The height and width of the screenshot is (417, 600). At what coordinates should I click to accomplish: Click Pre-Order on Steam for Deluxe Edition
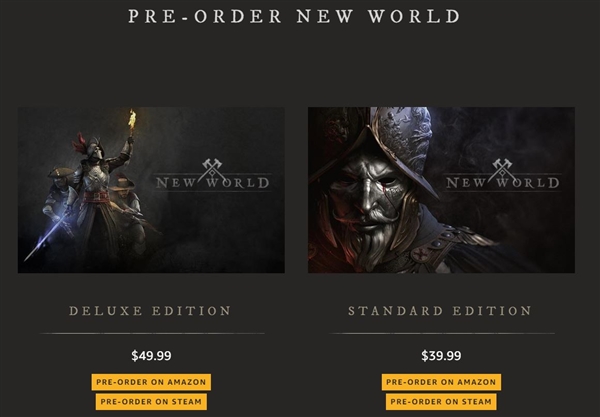point(151,402)
